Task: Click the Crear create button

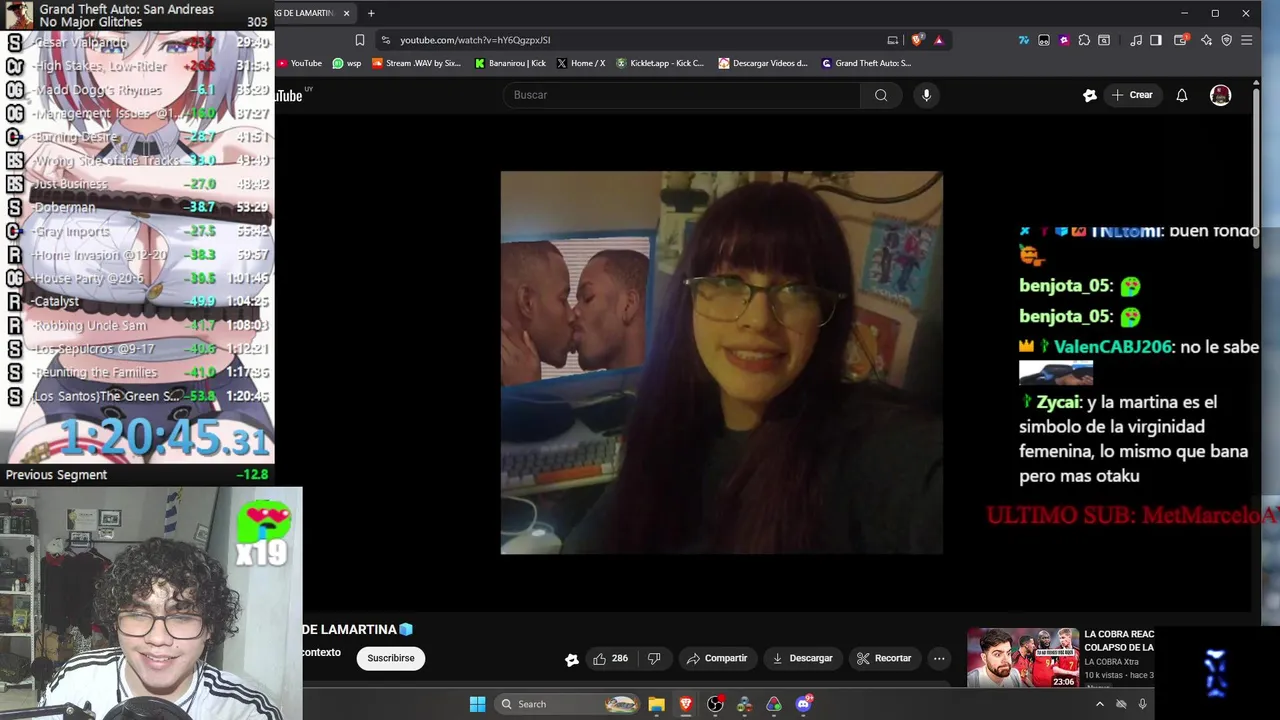Action: (x=1131, y=95)
